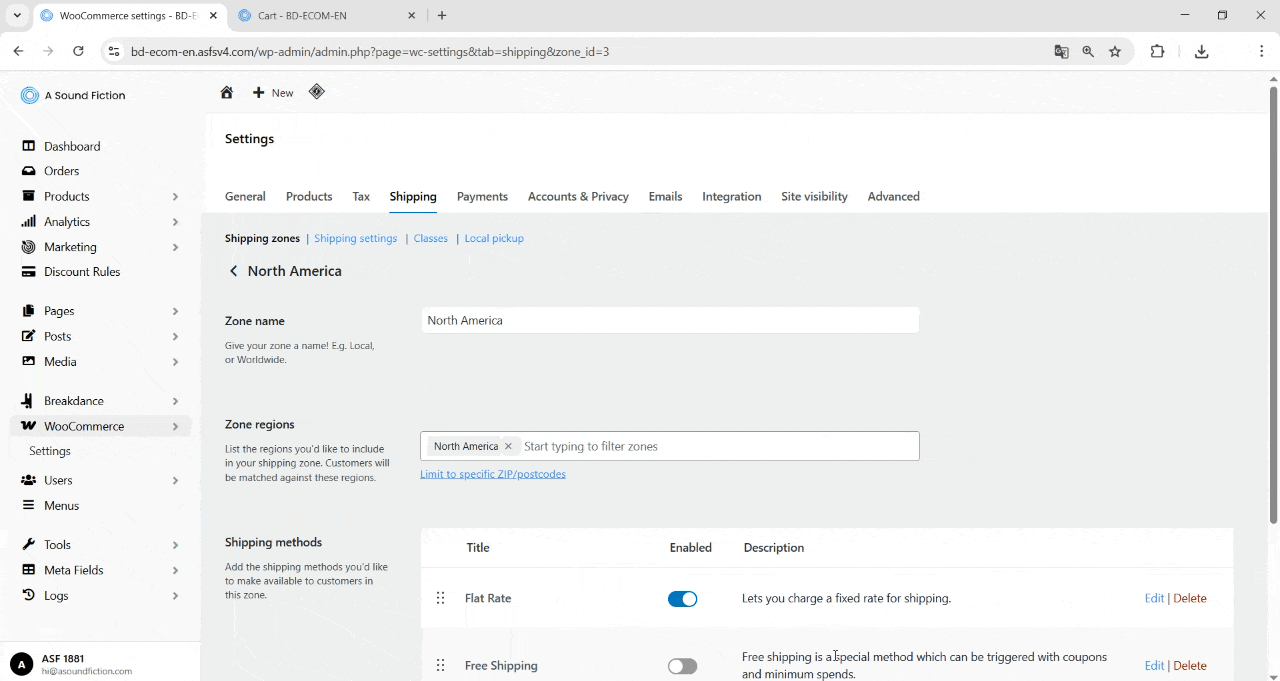Disable the Flat Rate shipping method

682,598
